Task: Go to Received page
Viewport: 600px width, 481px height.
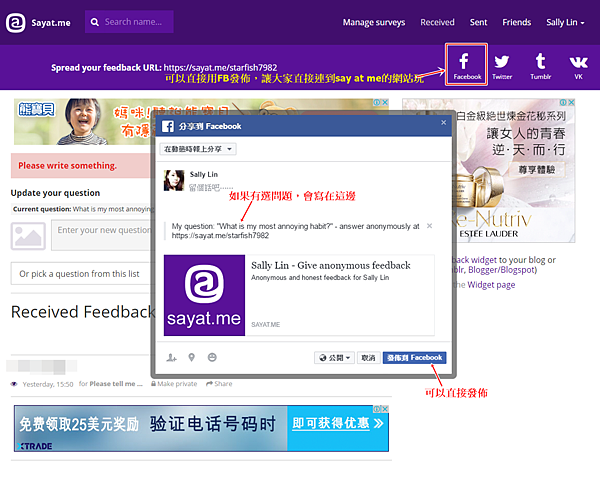Action: (x=437, y=22)
